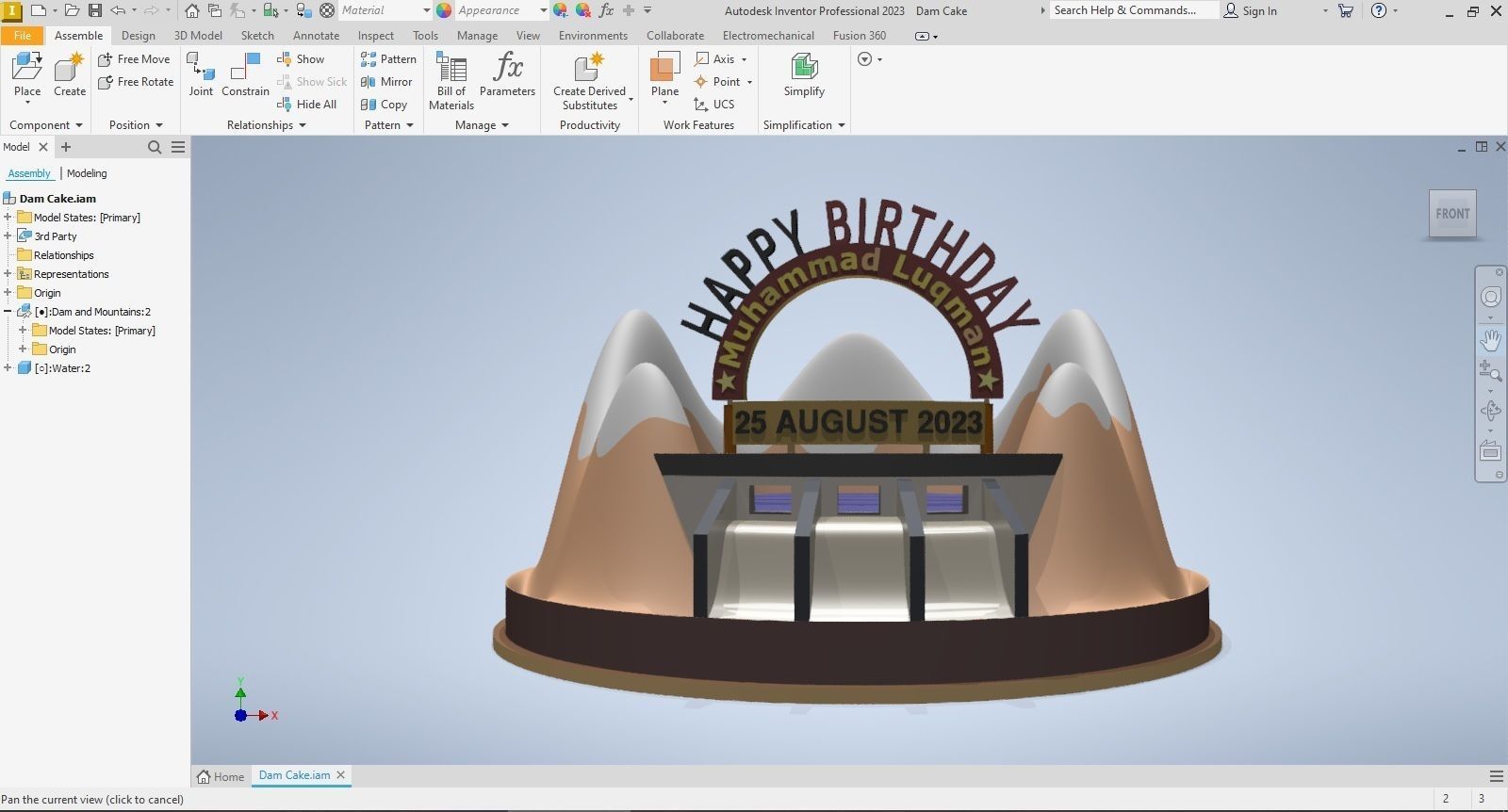Open the document tabs hamburger menu

tap(1496, 776)
